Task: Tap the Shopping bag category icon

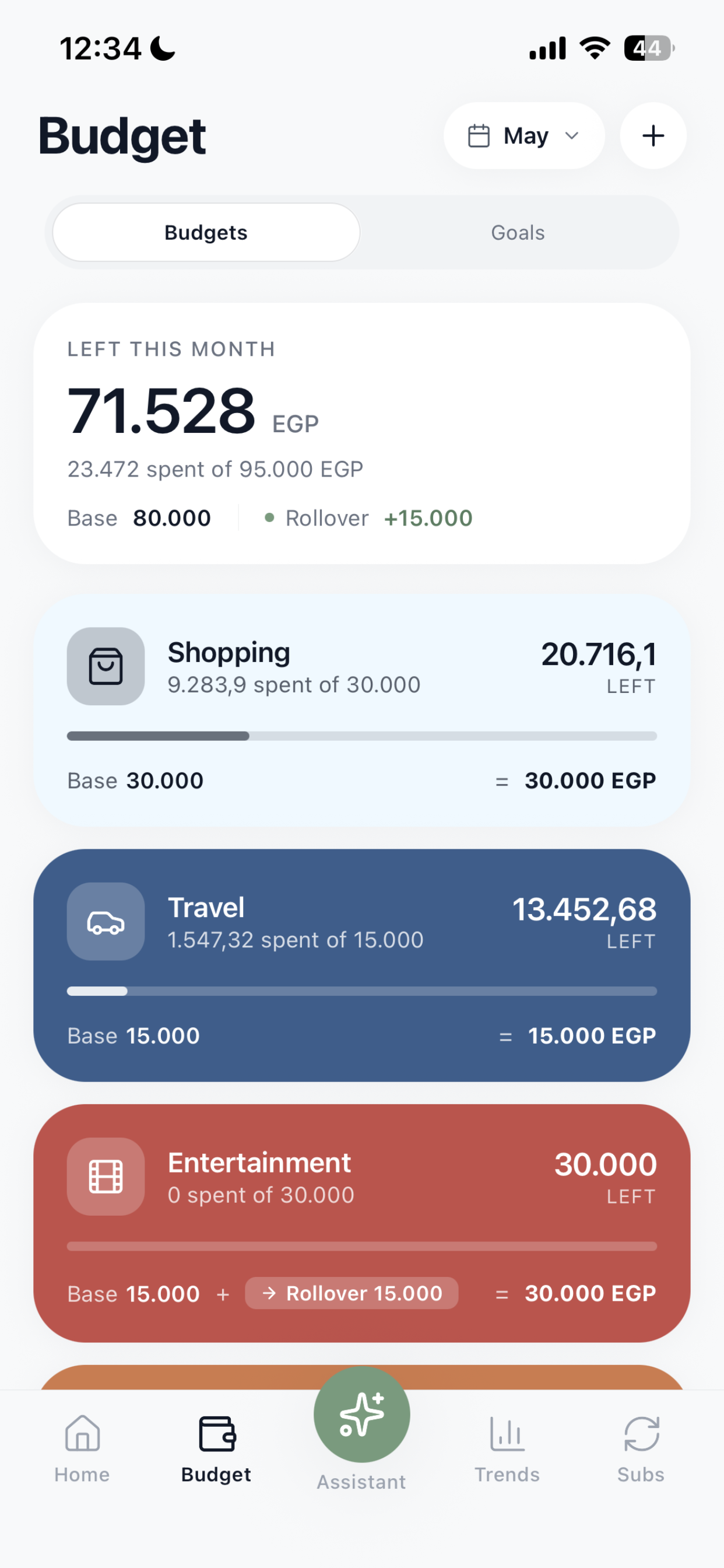Action: (x=106, y=666)
